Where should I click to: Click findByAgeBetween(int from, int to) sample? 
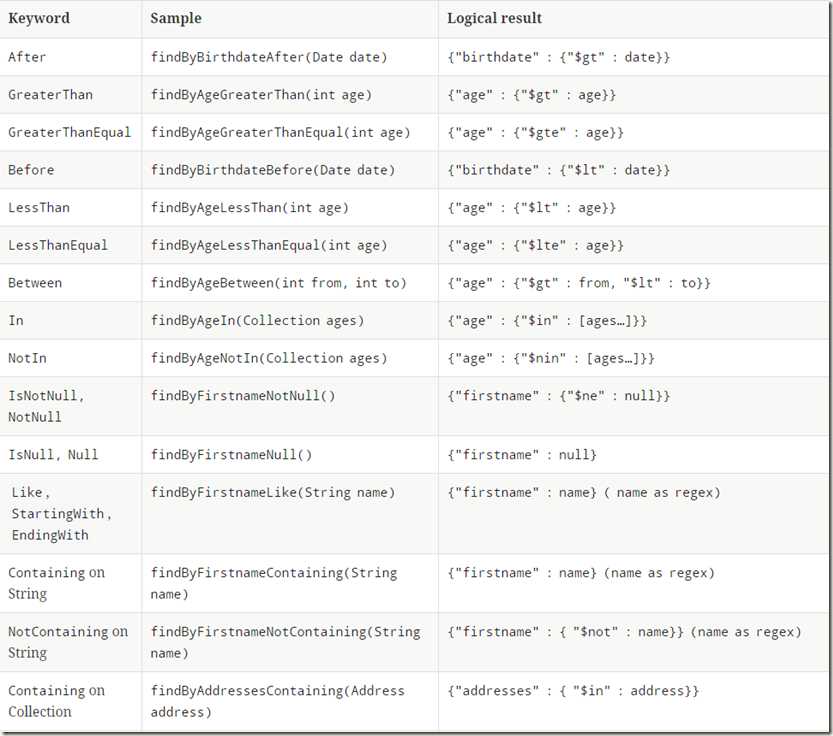[278, 283]
